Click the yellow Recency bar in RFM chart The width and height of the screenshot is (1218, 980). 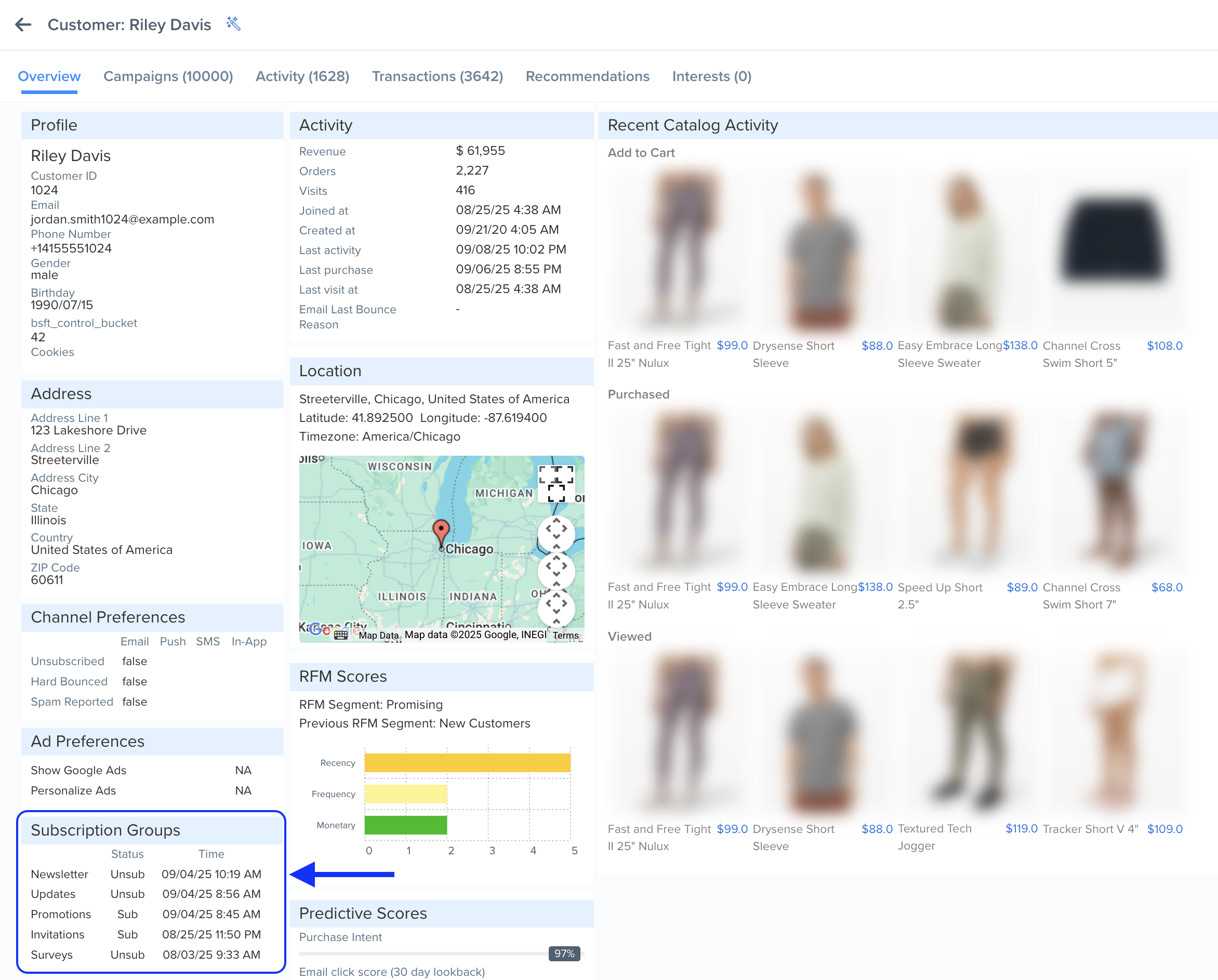click(467, 762)
